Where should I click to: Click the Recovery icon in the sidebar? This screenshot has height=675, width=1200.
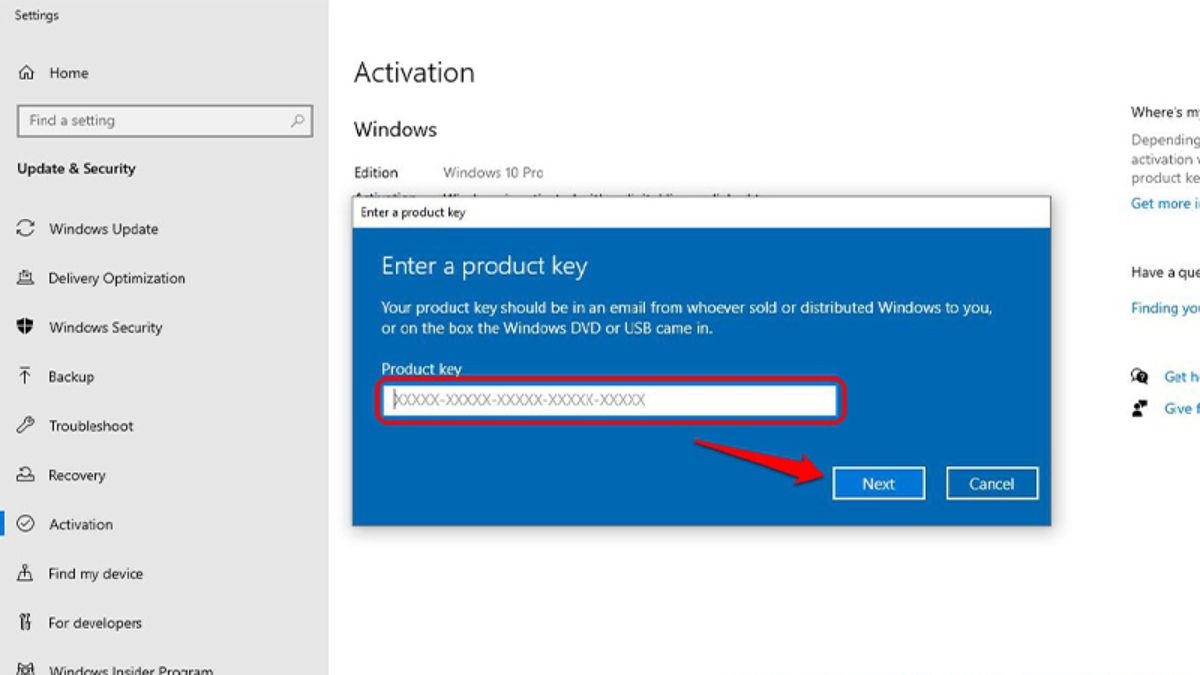coord(25,475)
